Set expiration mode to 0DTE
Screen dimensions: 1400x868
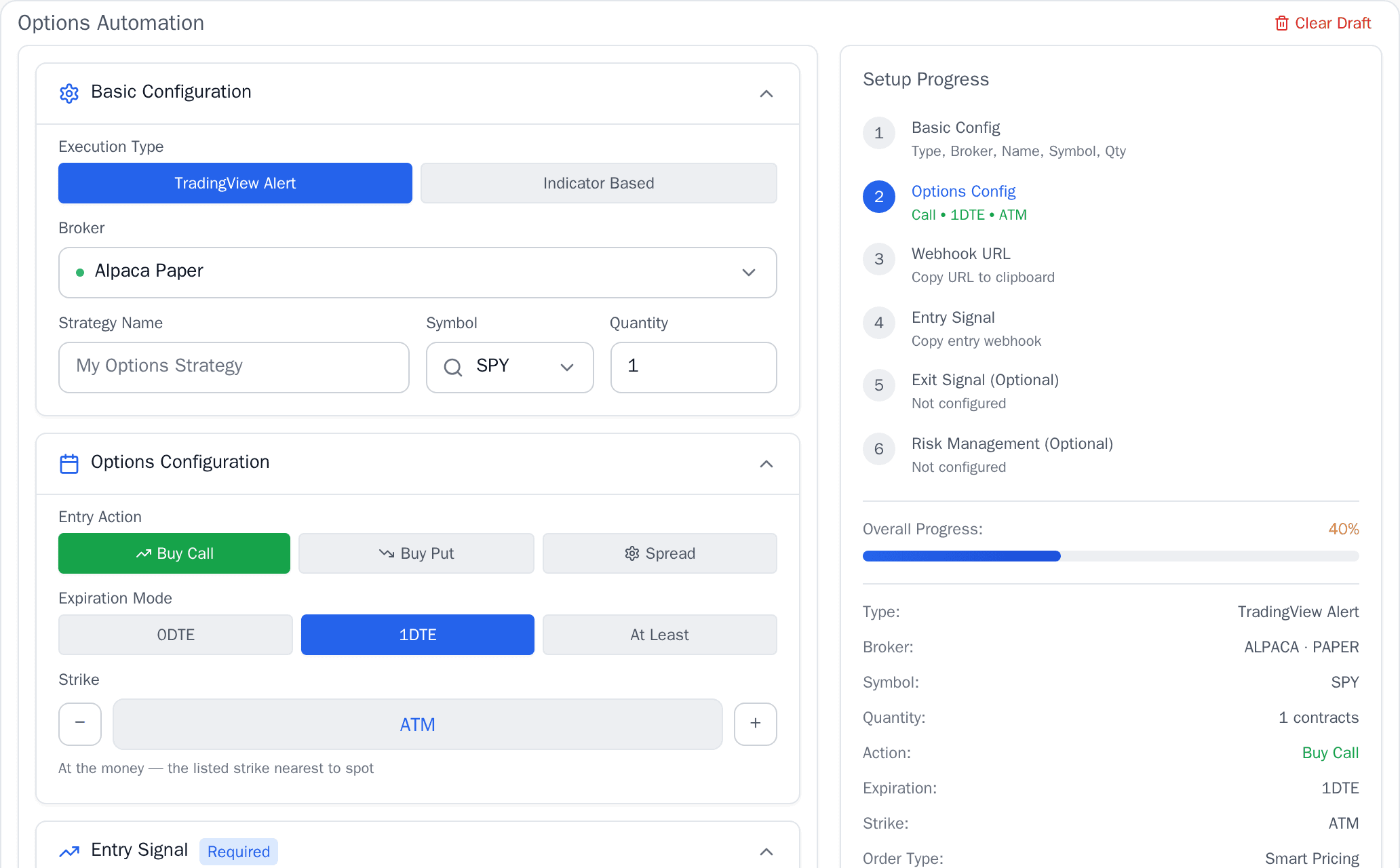coord(176,635)
